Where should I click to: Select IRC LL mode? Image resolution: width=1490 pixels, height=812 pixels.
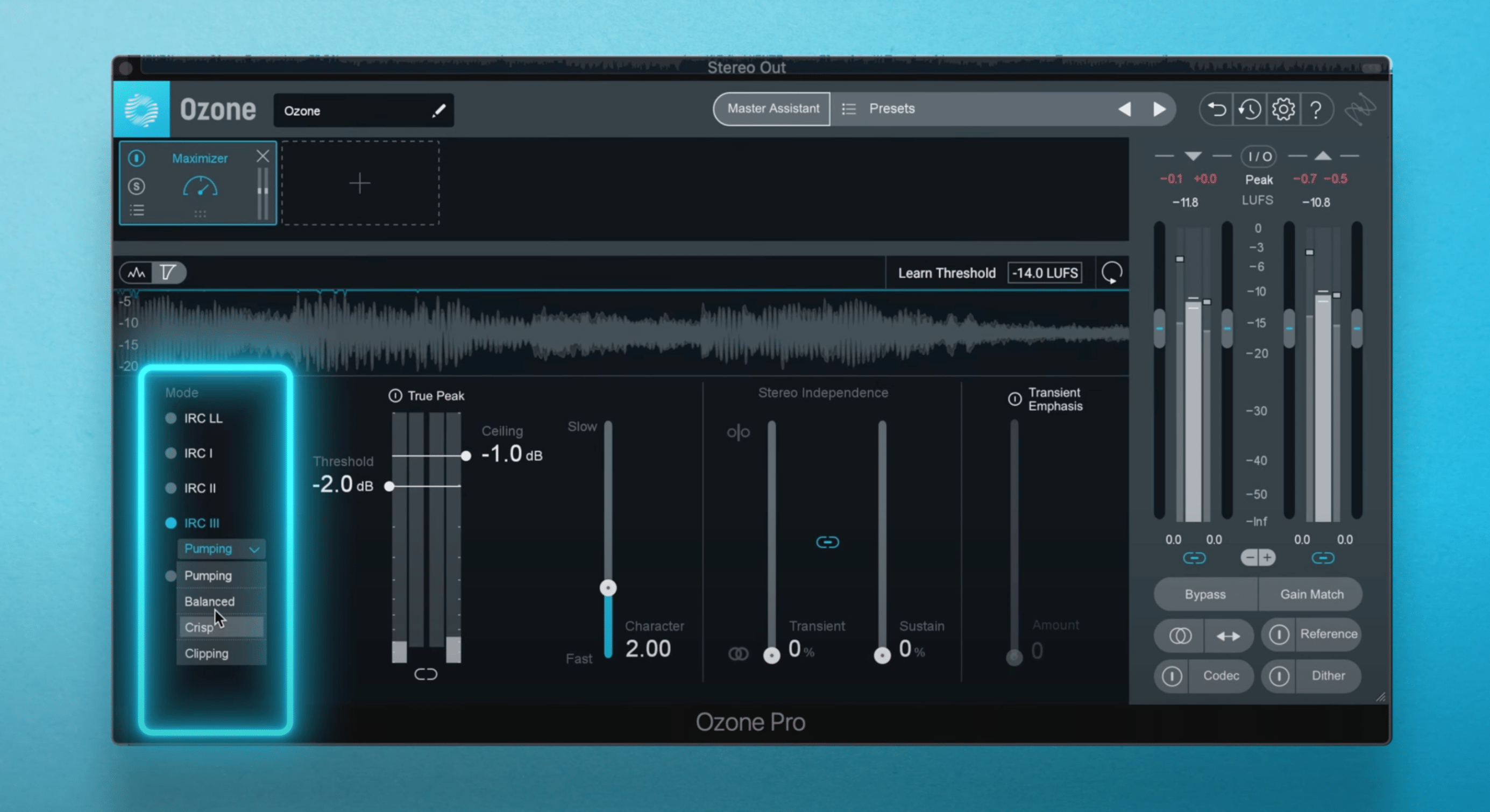(x=194, y=418)
